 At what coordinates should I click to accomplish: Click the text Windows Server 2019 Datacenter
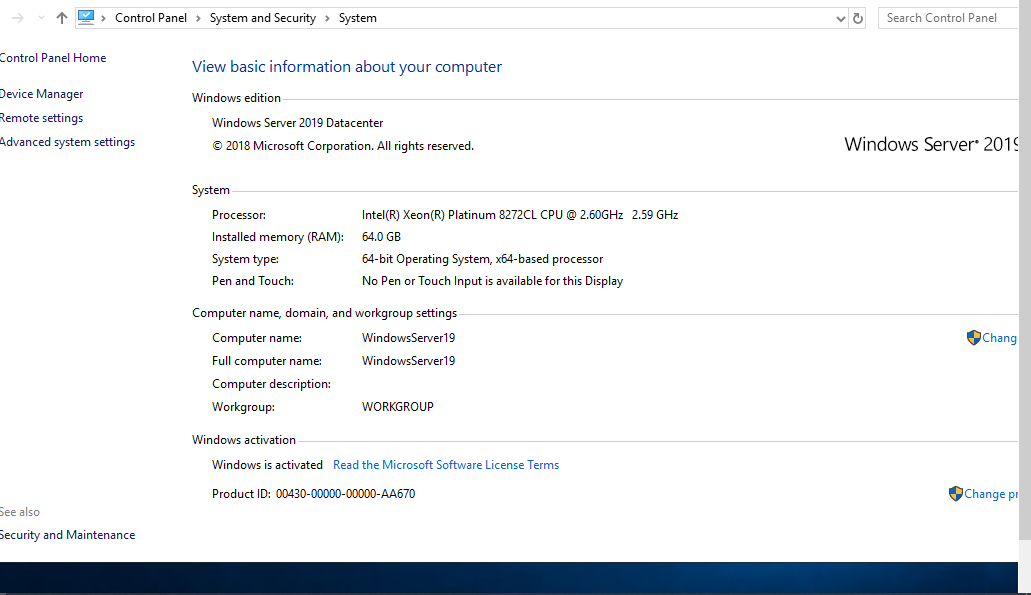pyautogui.click(x=297, y=123)
